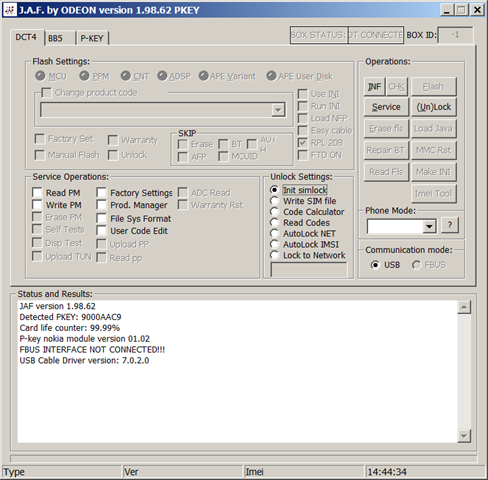
Task: Click the status log scroll up arrow
Action: pos(464,307)
